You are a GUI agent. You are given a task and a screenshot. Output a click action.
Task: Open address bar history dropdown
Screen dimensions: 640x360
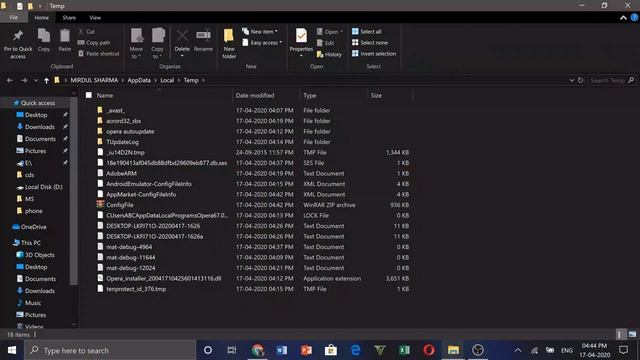point(571,80)
